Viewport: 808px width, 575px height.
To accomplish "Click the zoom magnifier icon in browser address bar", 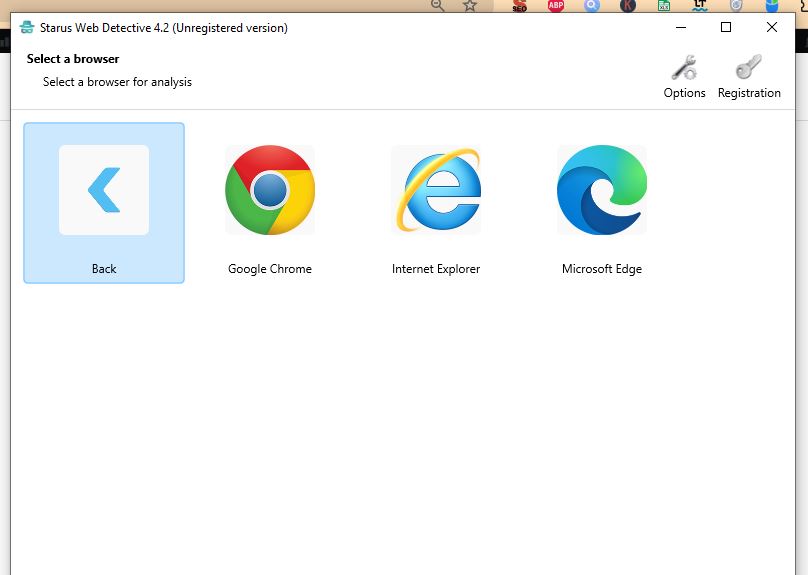I will pos(437,6).
